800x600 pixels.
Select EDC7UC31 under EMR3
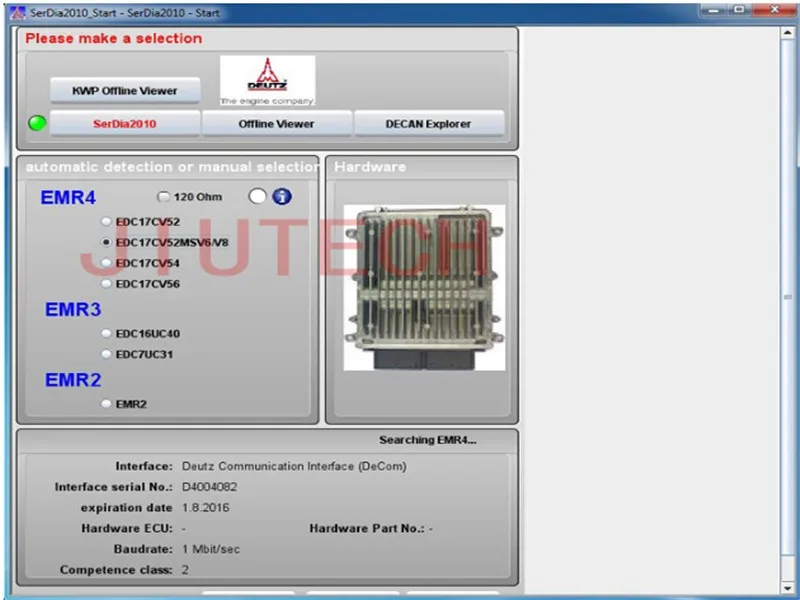pos(106,354)
